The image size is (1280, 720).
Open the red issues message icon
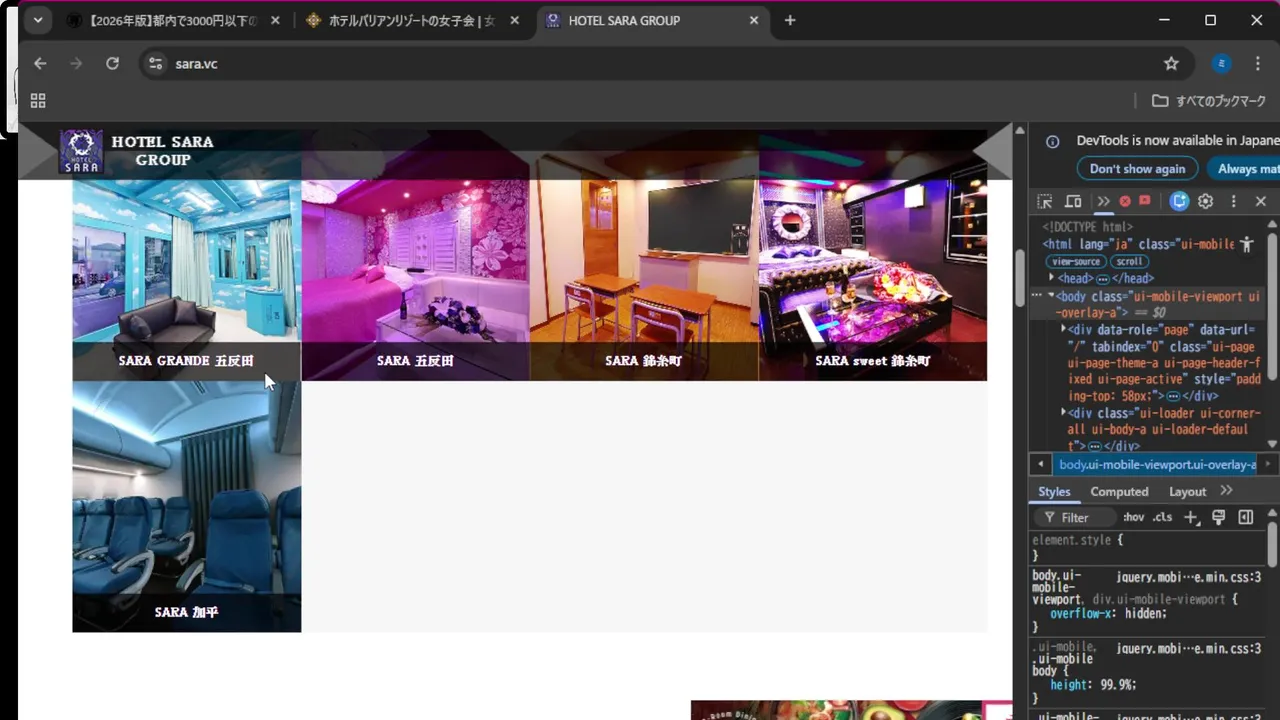[x=1145, y=201]
